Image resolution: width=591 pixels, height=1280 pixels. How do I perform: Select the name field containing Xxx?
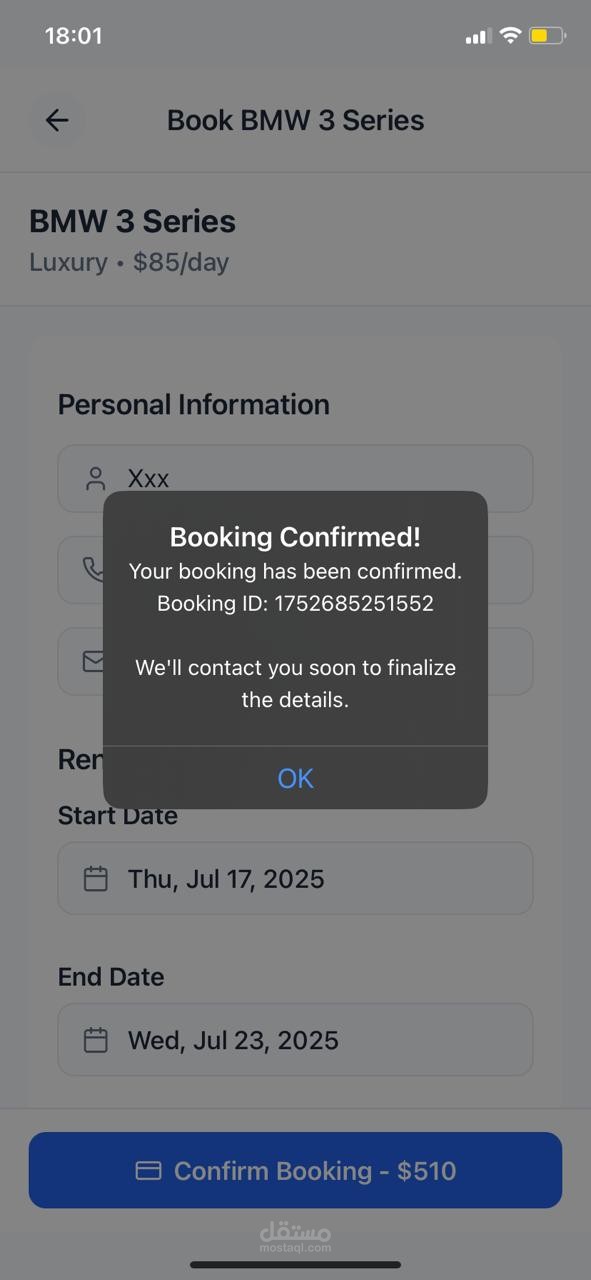(295, 478)
